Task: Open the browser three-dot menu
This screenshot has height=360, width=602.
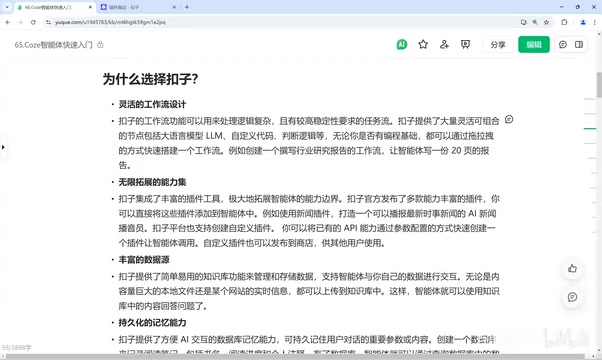Action: 595,22
